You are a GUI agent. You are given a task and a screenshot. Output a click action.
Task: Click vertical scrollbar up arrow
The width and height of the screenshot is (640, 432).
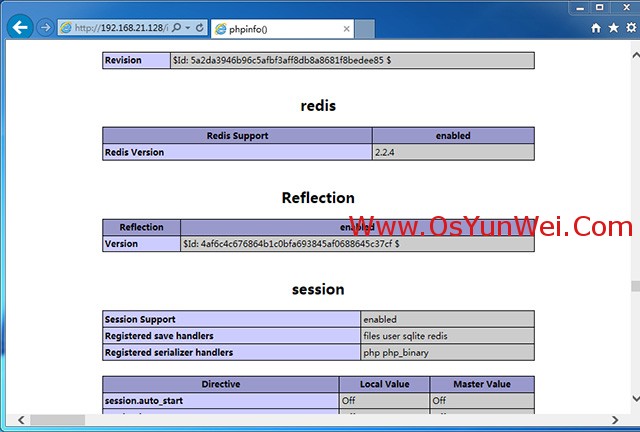tap(636, 55)
